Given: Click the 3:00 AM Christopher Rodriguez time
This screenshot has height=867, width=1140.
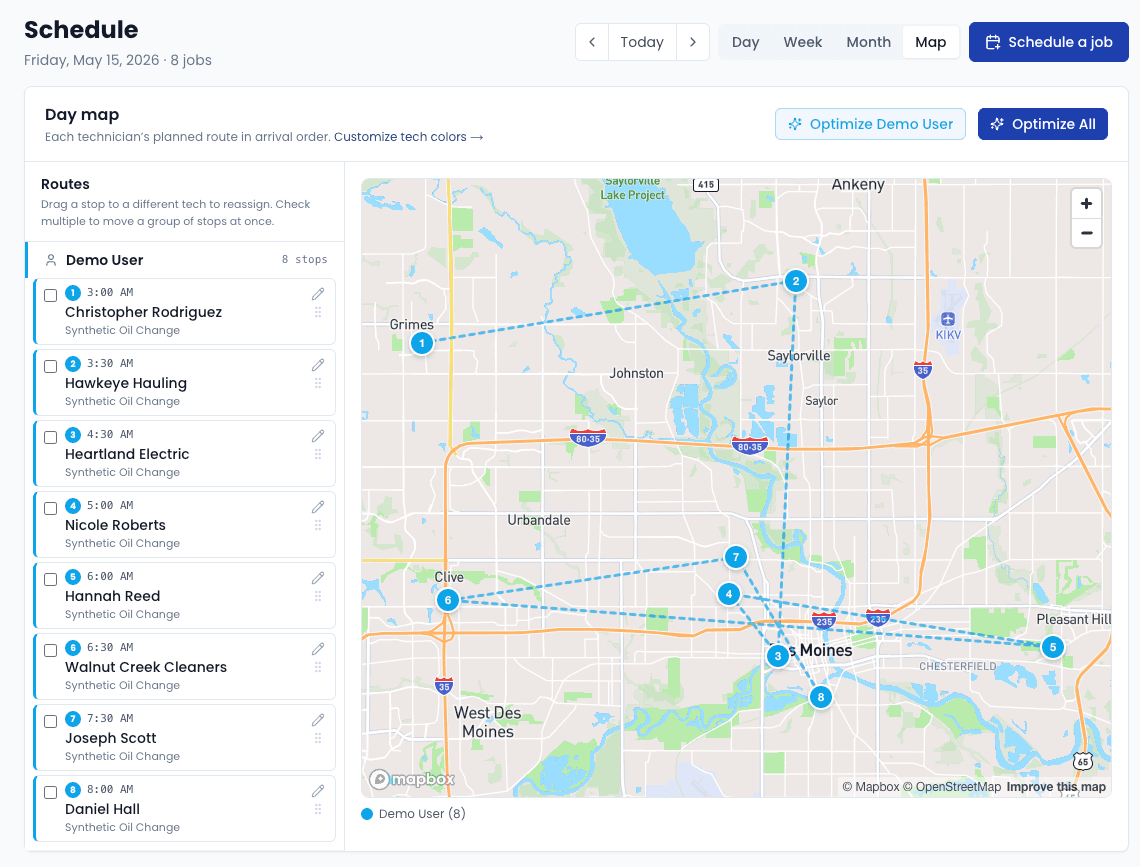Looking at the screenshot, I should 110,292.
